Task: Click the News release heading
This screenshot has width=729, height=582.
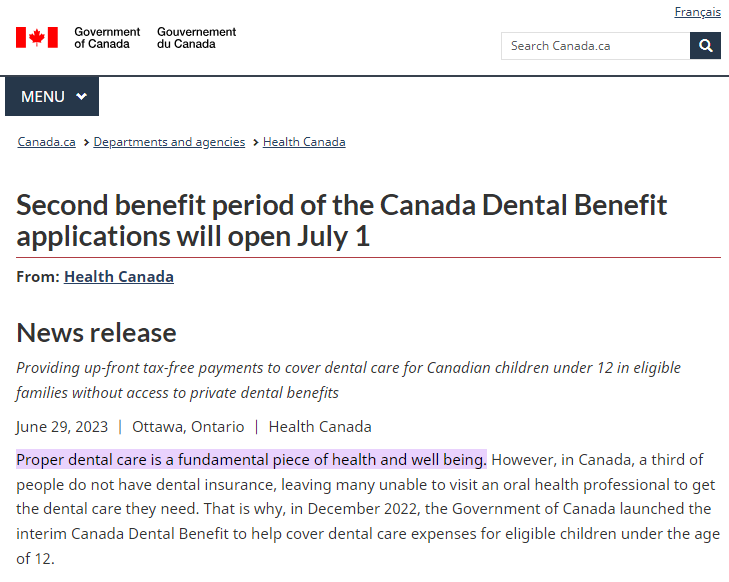Action: tap(96, 332)
